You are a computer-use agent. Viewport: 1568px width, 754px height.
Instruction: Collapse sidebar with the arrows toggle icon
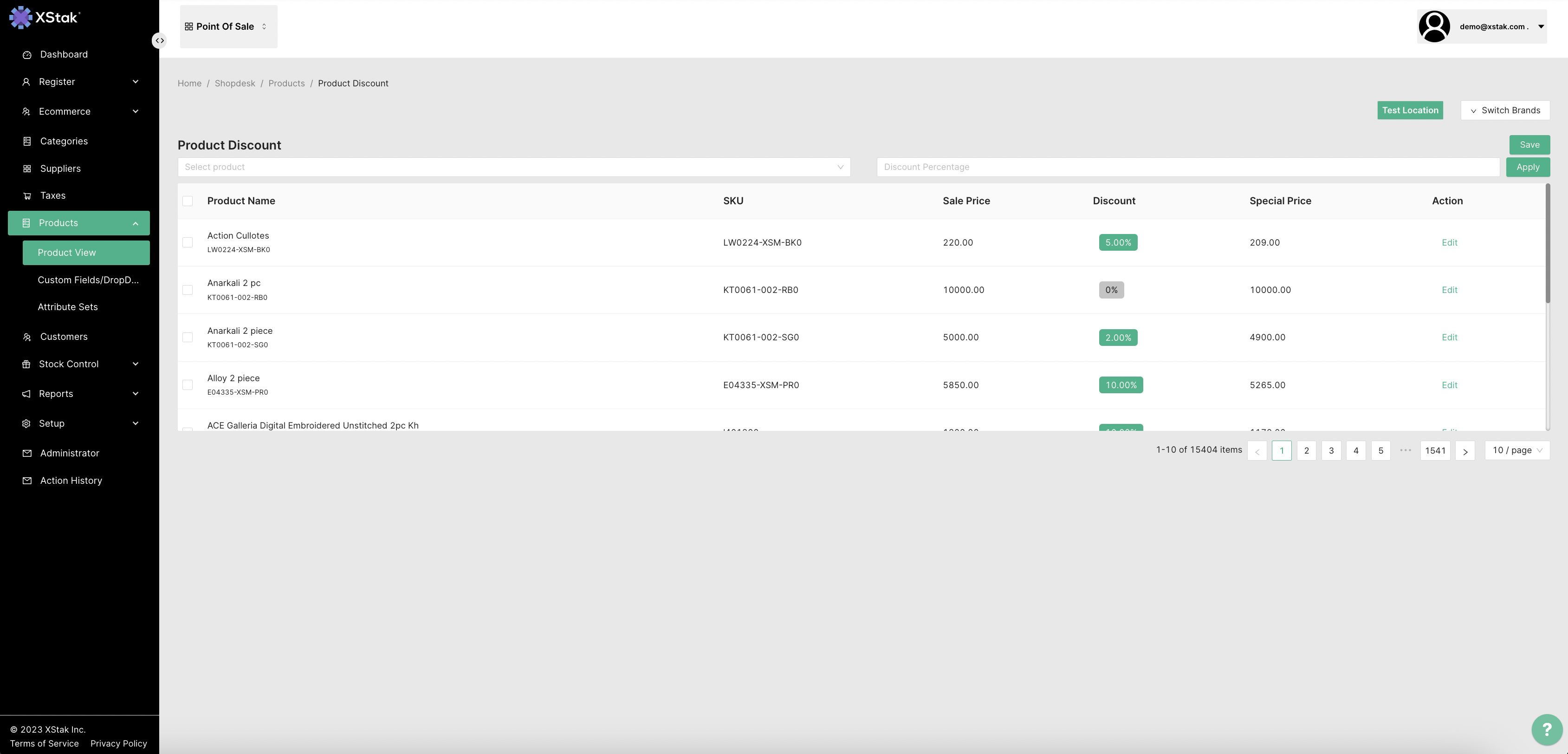point(159,40)
